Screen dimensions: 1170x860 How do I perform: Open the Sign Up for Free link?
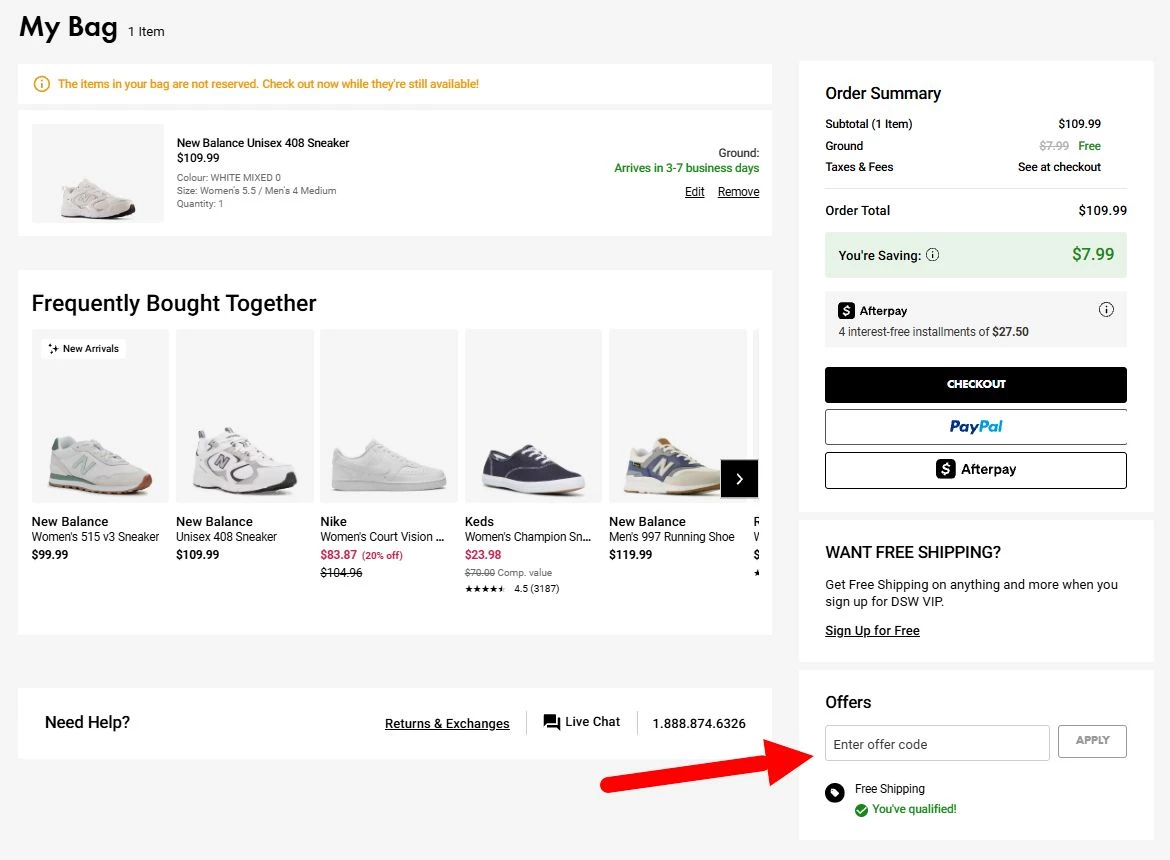pyautogui.click(x=872, y=631)
